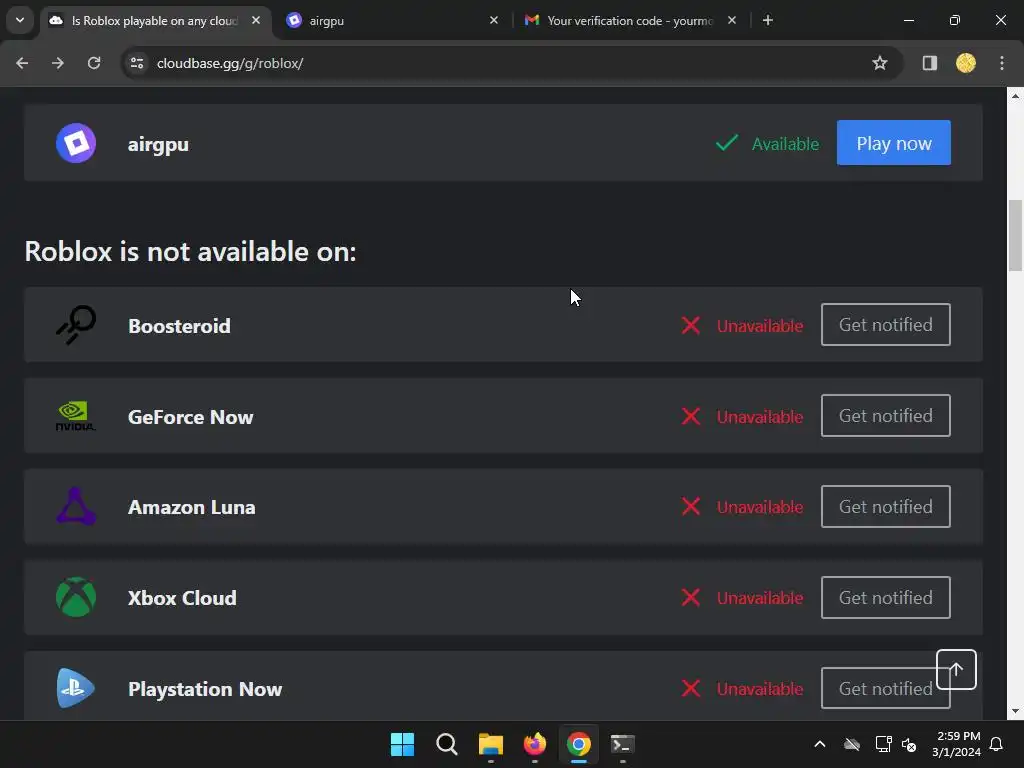Open the terminal app on taskbar

622,744
